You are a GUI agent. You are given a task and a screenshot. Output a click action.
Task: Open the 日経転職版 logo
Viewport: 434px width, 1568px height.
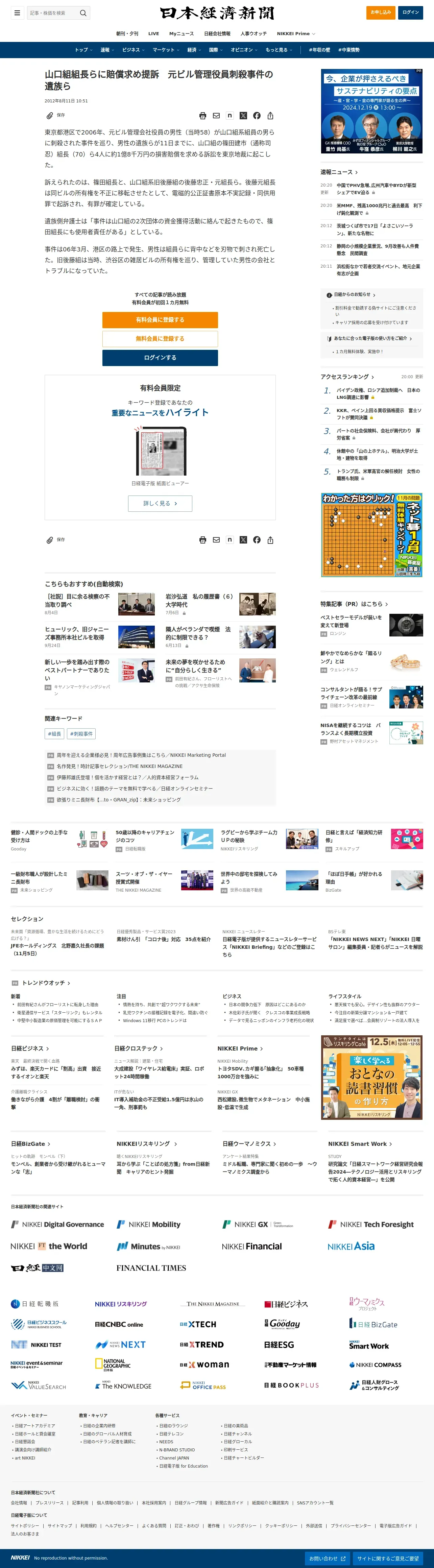click(x=35, y=1304)
